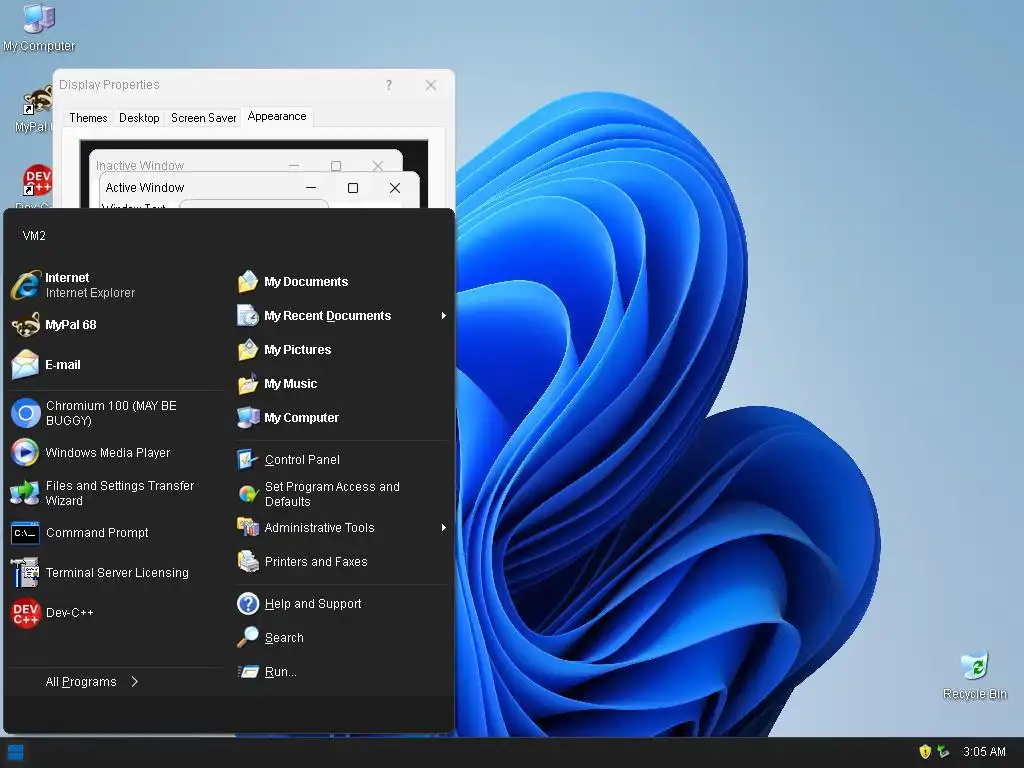Select the My Computer desktop icon
The image size is (1024, 768).
pos(39,28)
